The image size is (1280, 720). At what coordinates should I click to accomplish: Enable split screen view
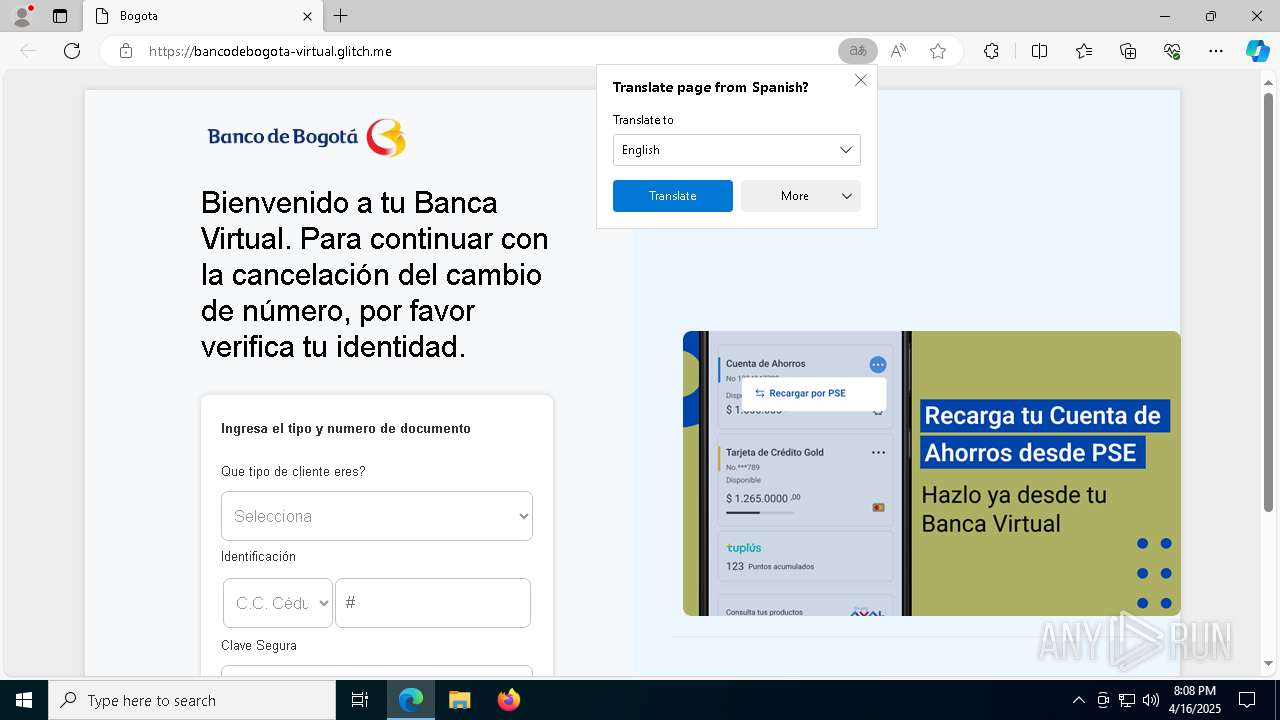click(1039, 51)
